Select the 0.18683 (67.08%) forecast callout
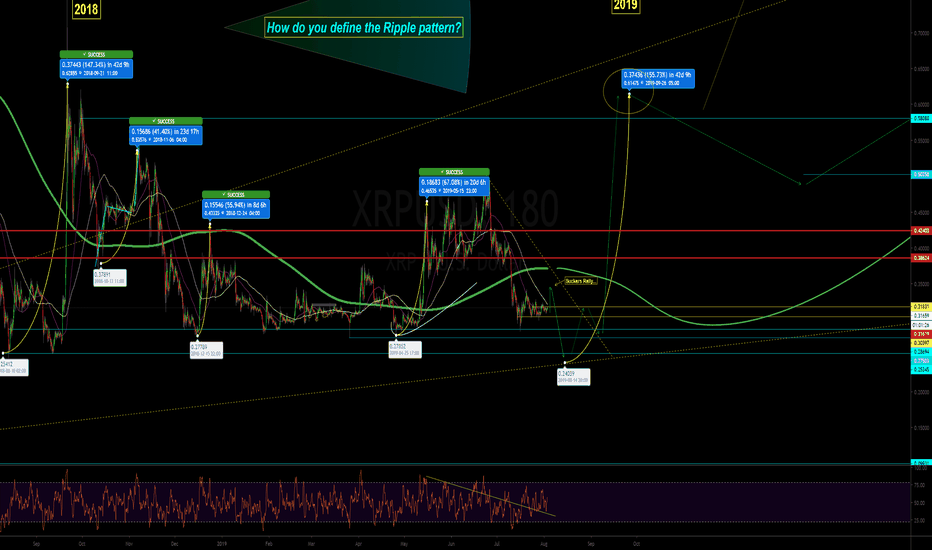The width and height of the screenshot is (932, 550). (x=454, y=186)
